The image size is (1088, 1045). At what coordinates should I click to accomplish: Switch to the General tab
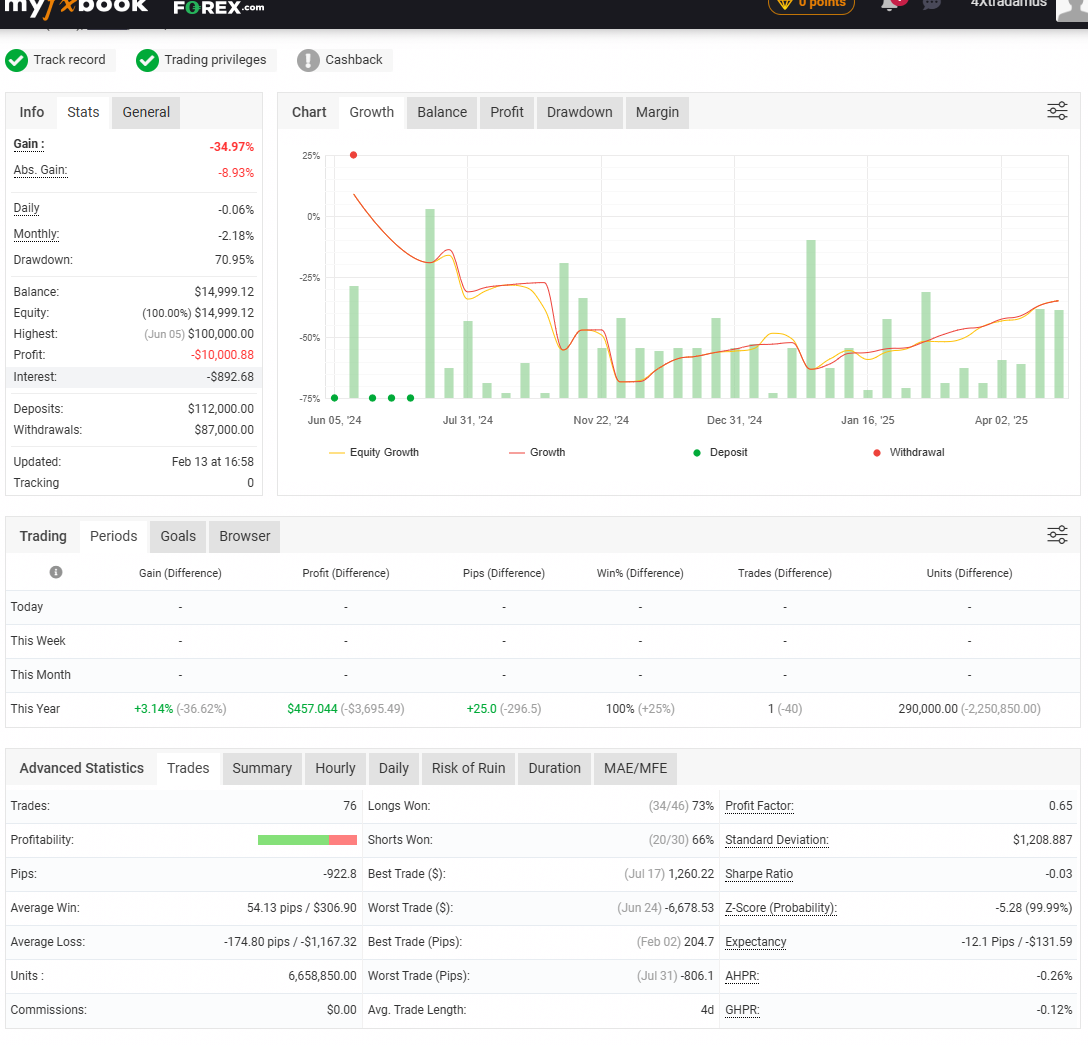pos(146,112)
